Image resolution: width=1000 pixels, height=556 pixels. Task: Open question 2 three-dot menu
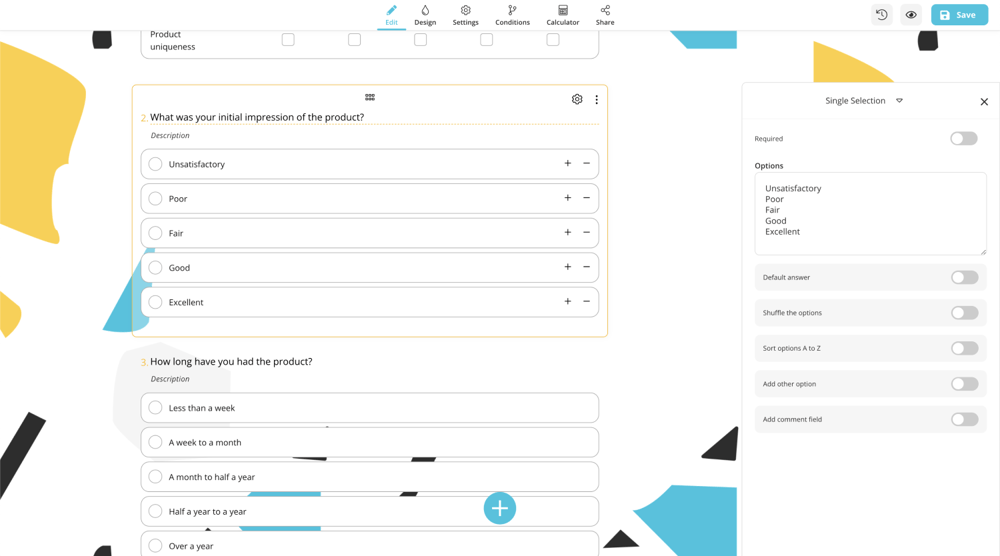tap(597, 99)
